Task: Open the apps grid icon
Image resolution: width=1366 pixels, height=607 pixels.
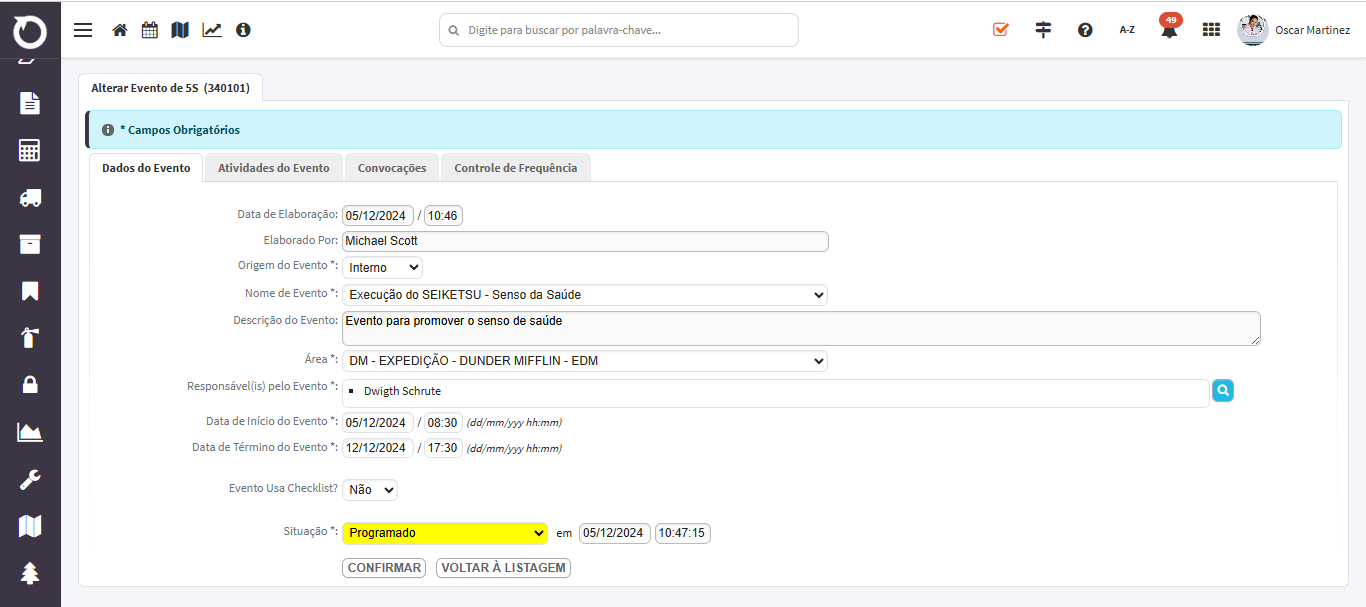Action: [1211, 30]
